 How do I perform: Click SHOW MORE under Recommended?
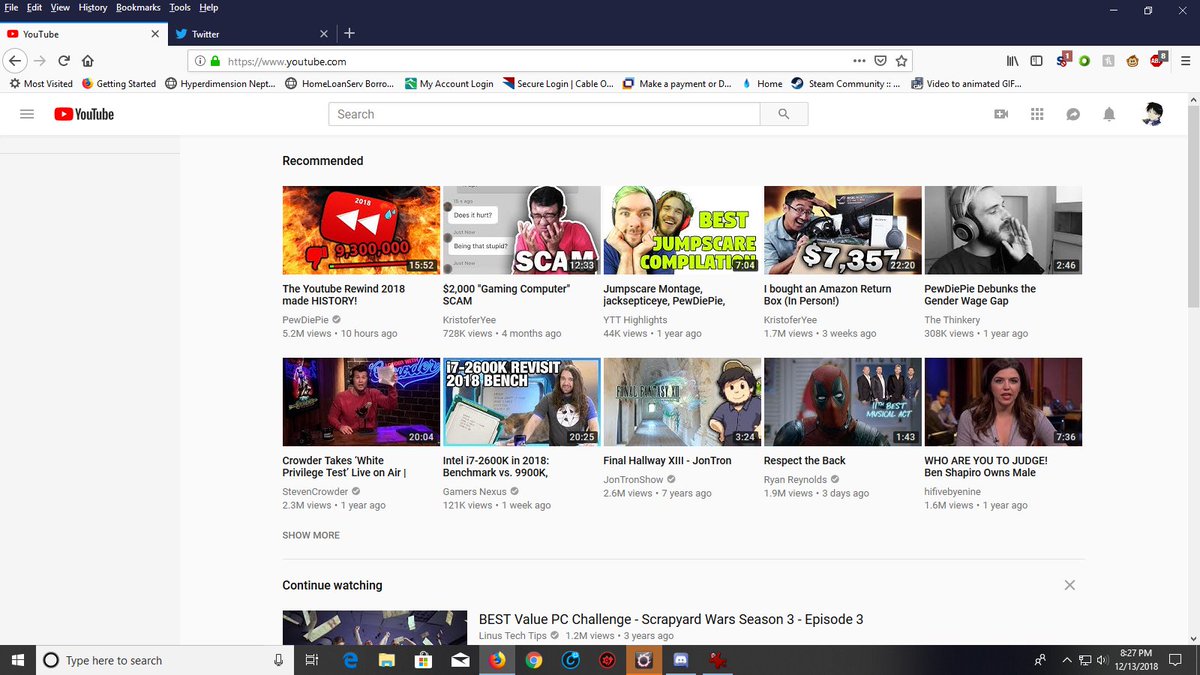tap(311, 535)
